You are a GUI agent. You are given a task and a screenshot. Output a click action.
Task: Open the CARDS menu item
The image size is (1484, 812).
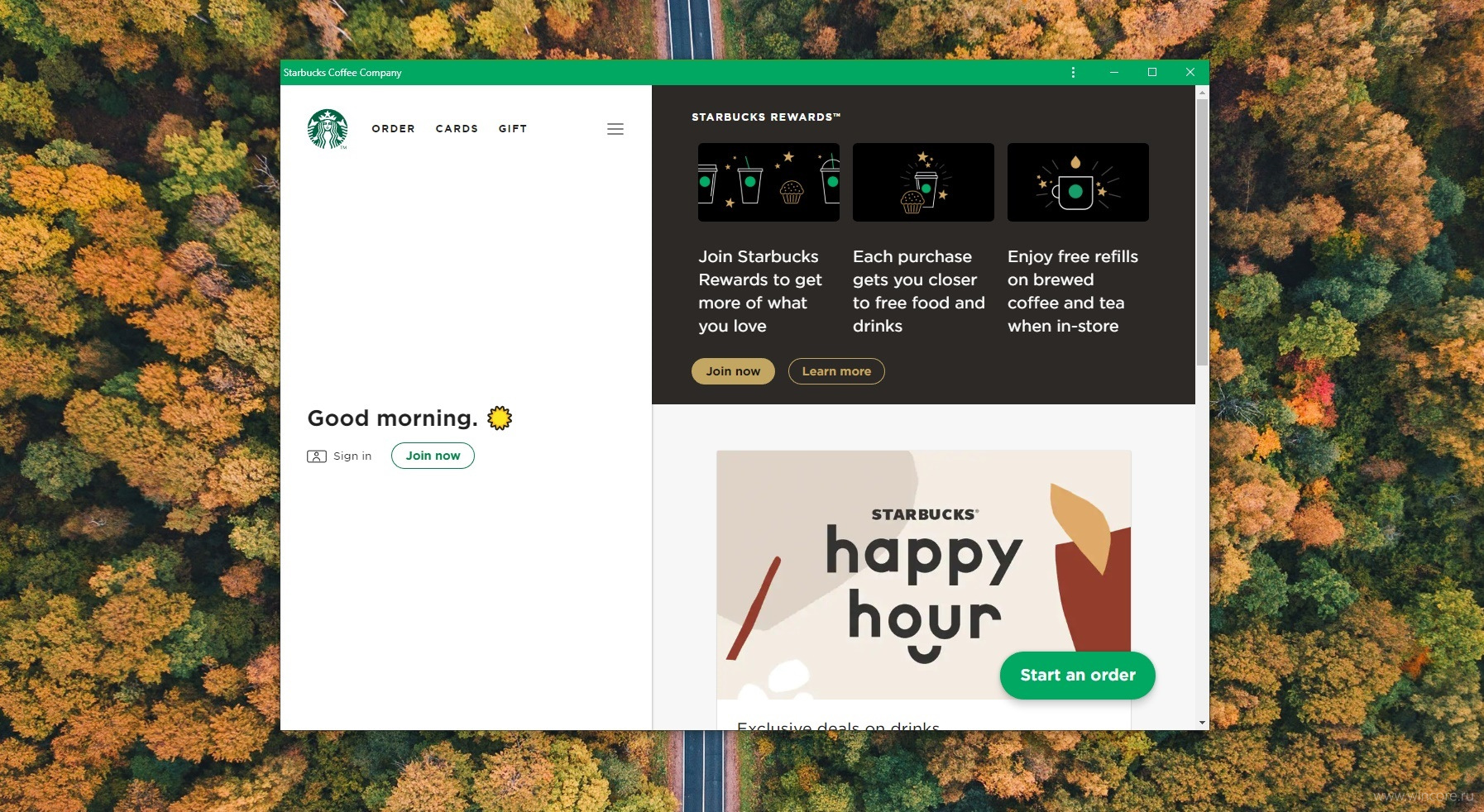click(457, 129)
